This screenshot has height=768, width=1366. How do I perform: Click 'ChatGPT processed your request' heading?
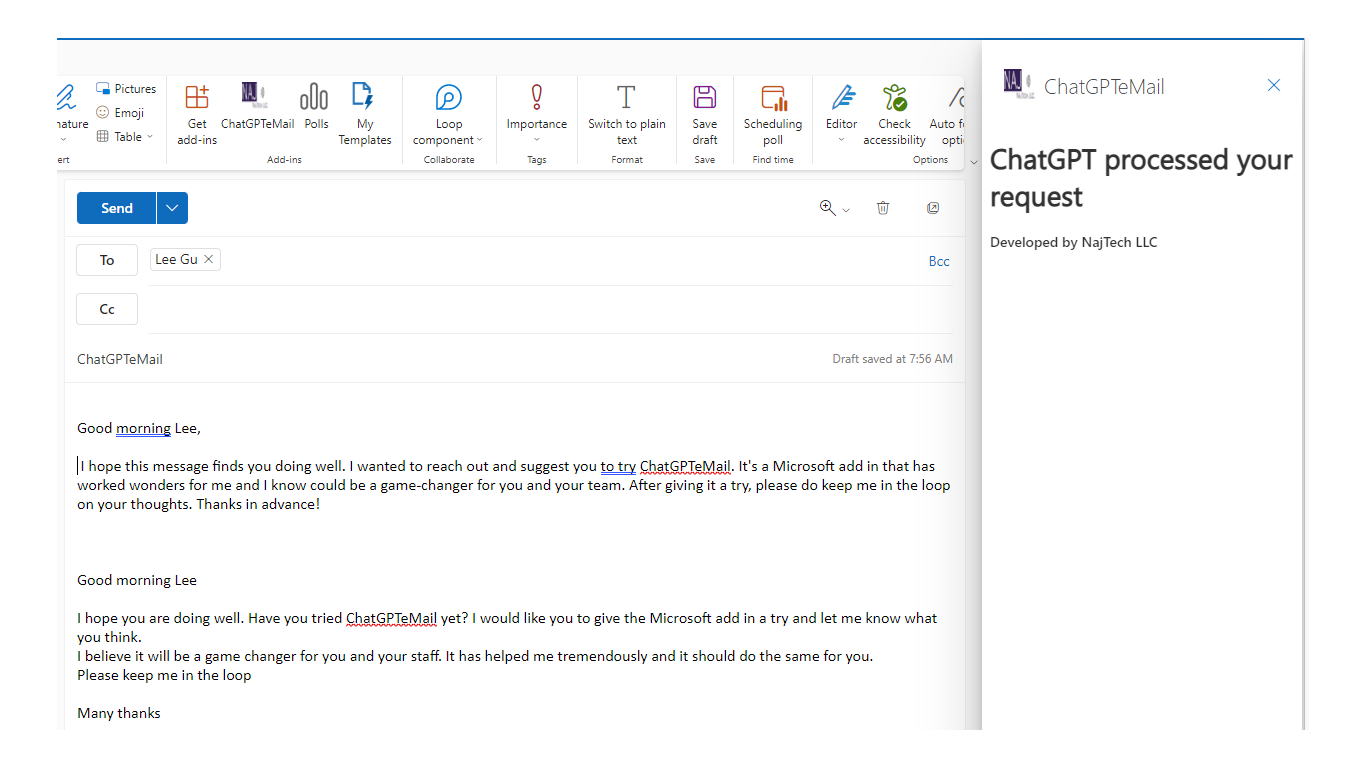click(x=1141, y=178)
